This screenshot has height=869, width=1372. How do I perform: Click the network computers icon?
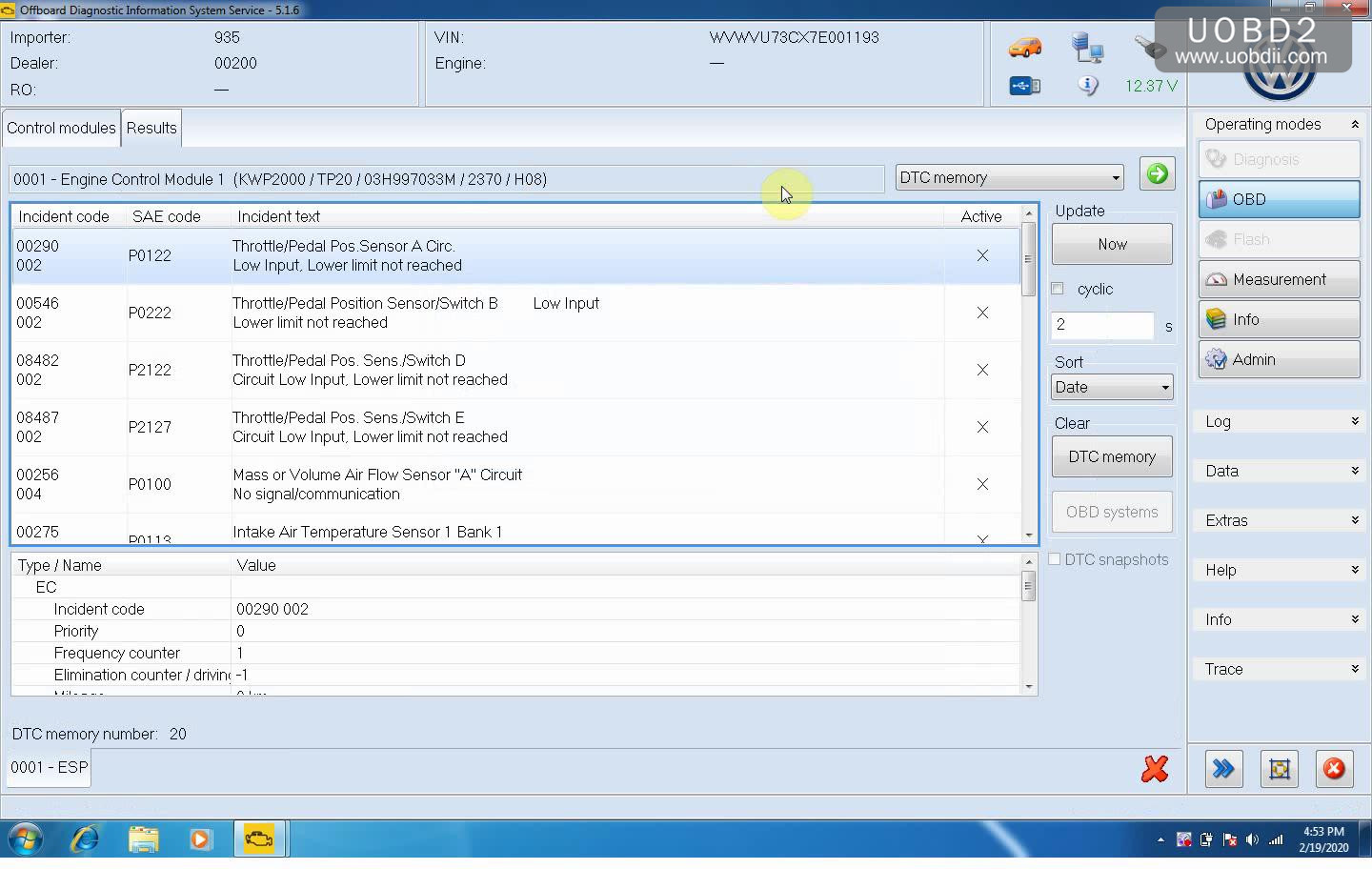[1087, 47]
